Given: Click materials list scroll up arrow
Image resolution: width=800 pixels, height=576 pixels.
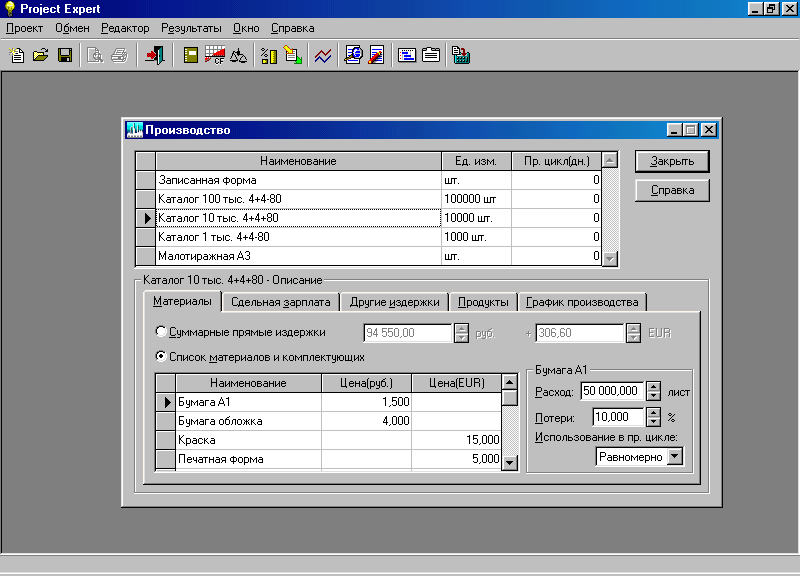Looking at the screenshot, I should pos(510,382).
